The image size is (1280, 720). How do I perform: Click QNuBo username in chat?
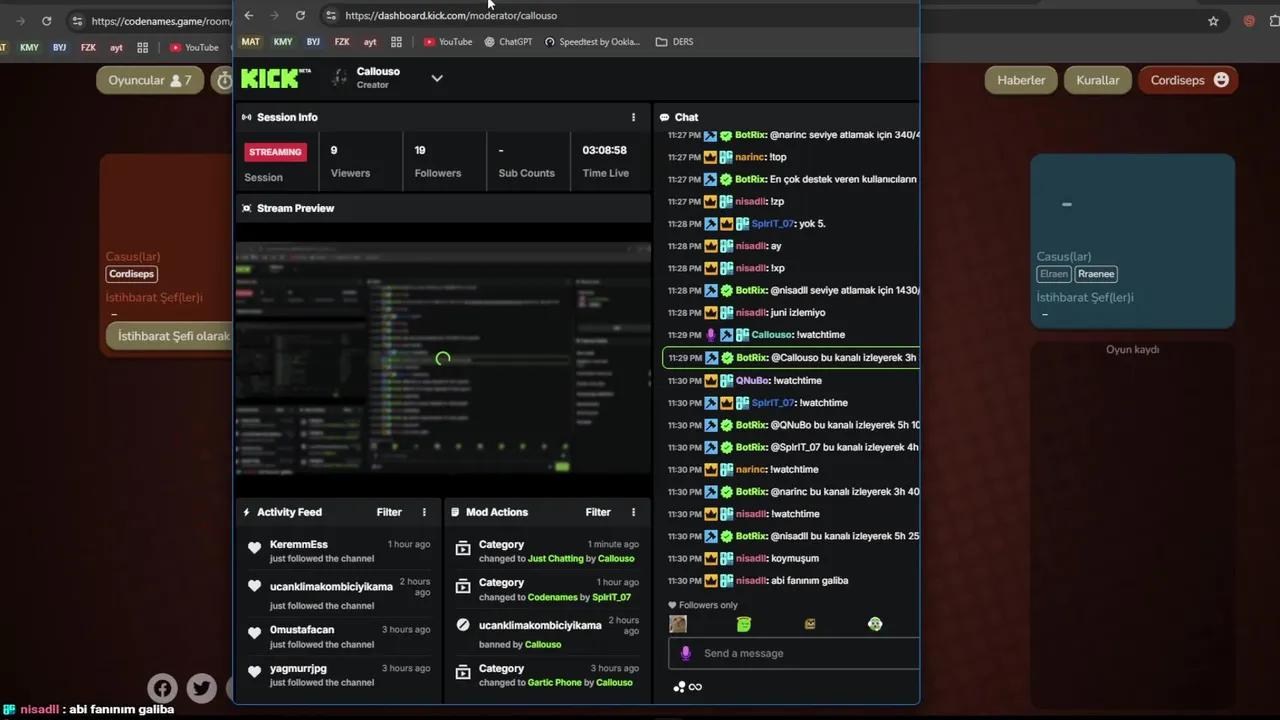coord(752,380)
